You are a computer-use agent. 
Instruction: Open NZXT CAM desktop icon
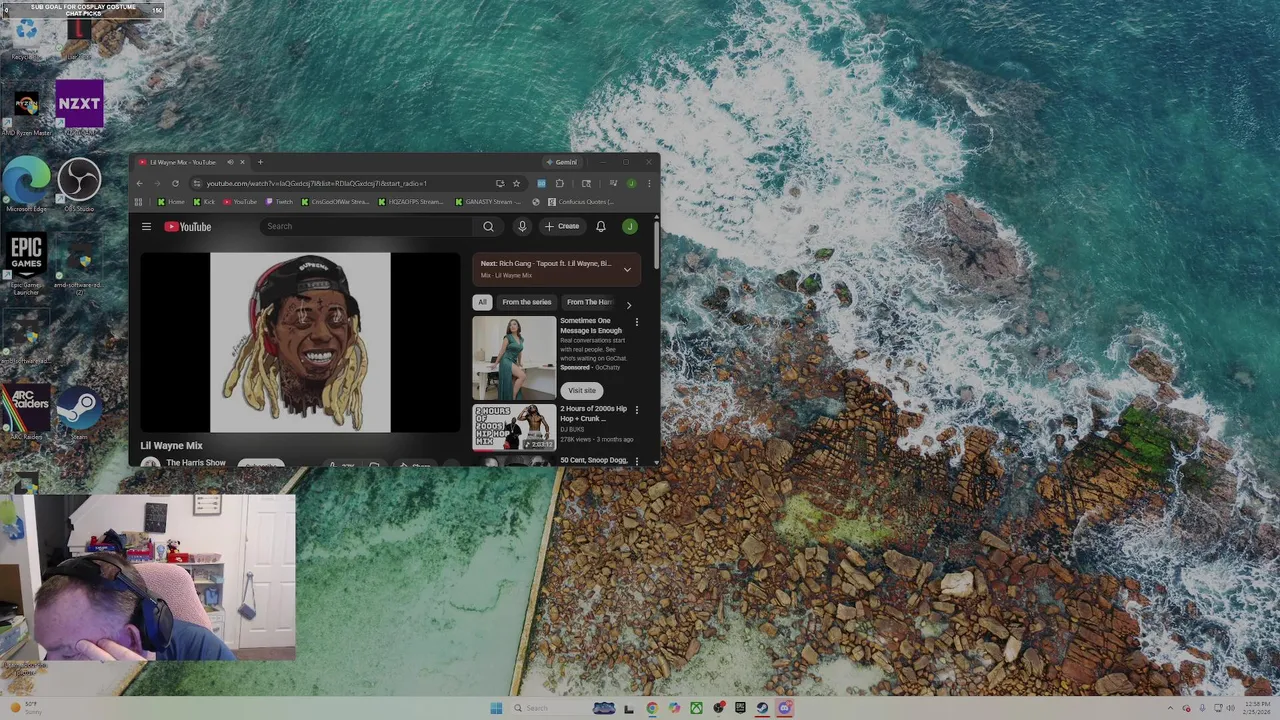tap(79, 108)
